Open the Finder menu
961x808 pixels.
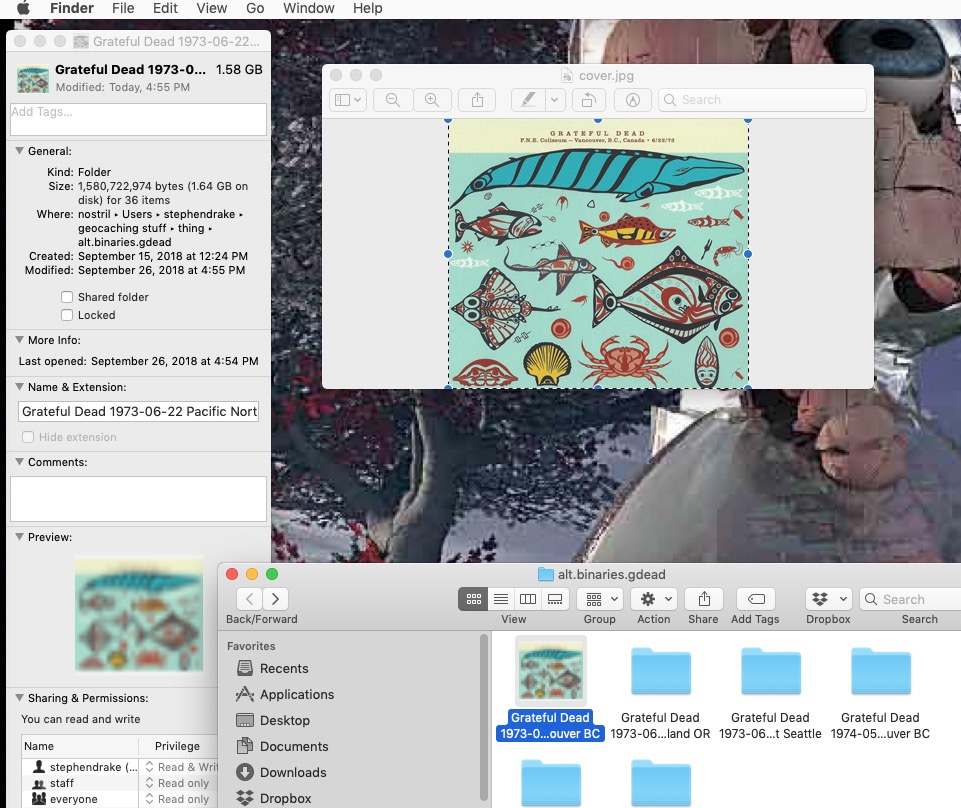[x=72, y=8]
